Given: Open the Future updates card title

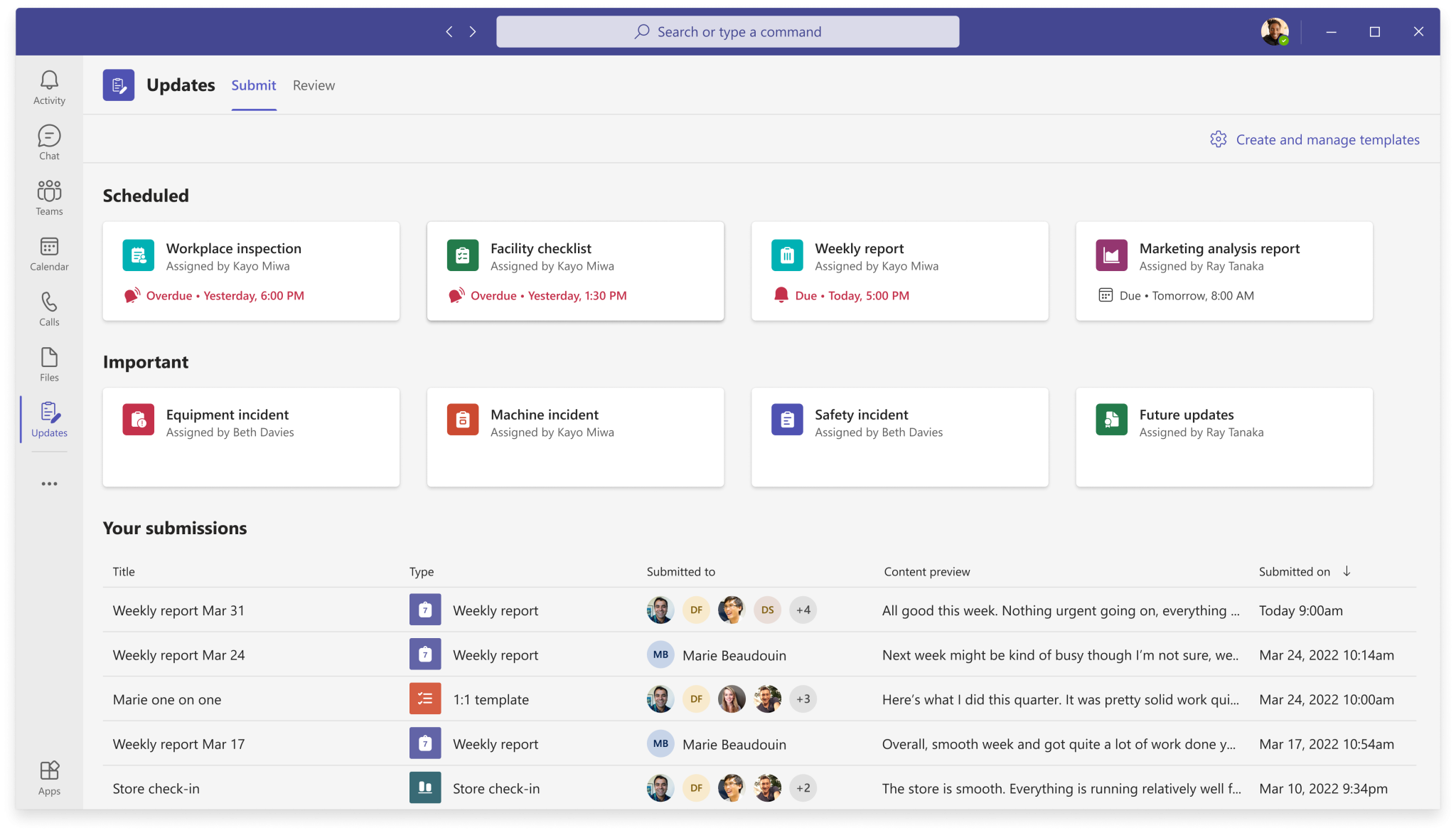Looking at the screenshot, I should (1186, 414).
